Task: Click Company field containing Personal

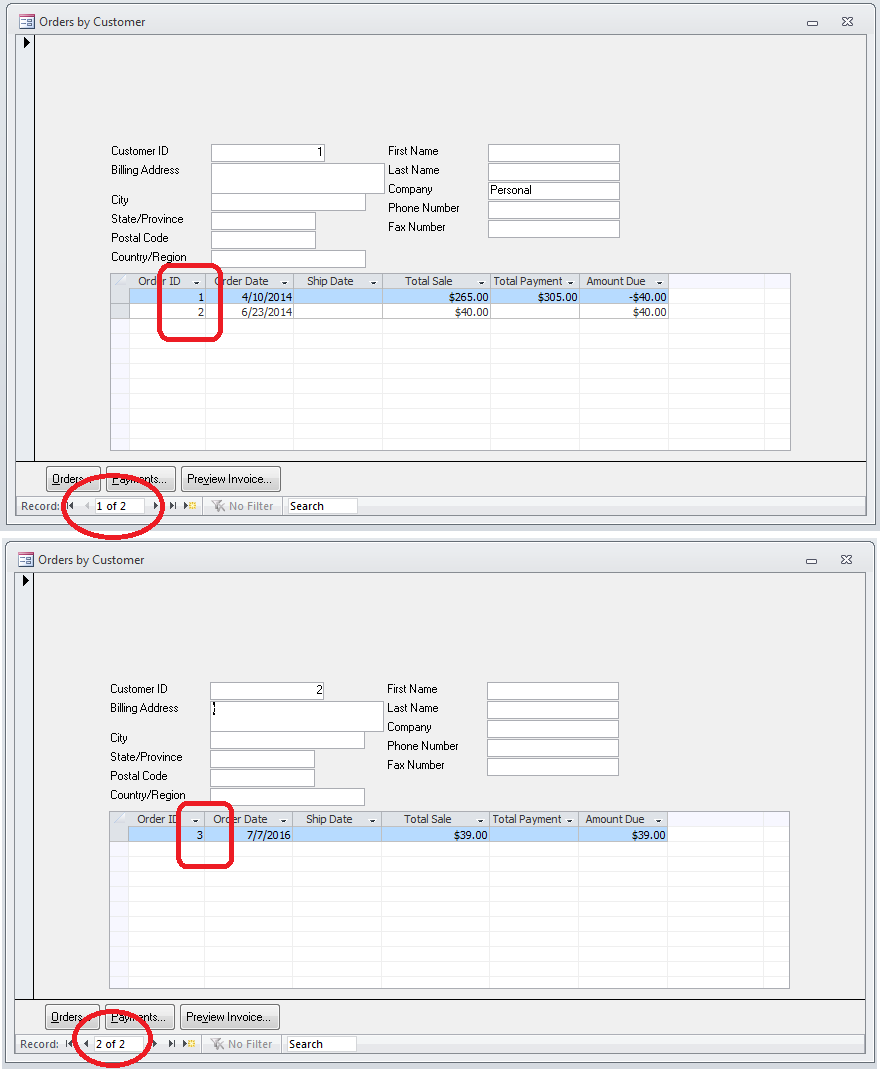Action: click(554, 190)
